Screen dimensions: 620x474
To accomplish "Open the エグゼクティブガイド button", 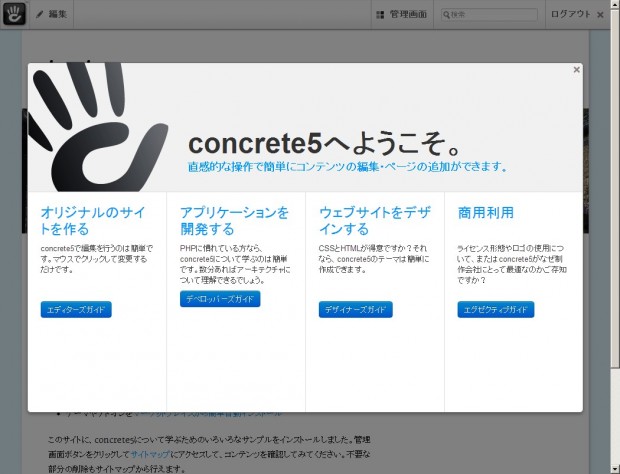I will click(496, 310).
